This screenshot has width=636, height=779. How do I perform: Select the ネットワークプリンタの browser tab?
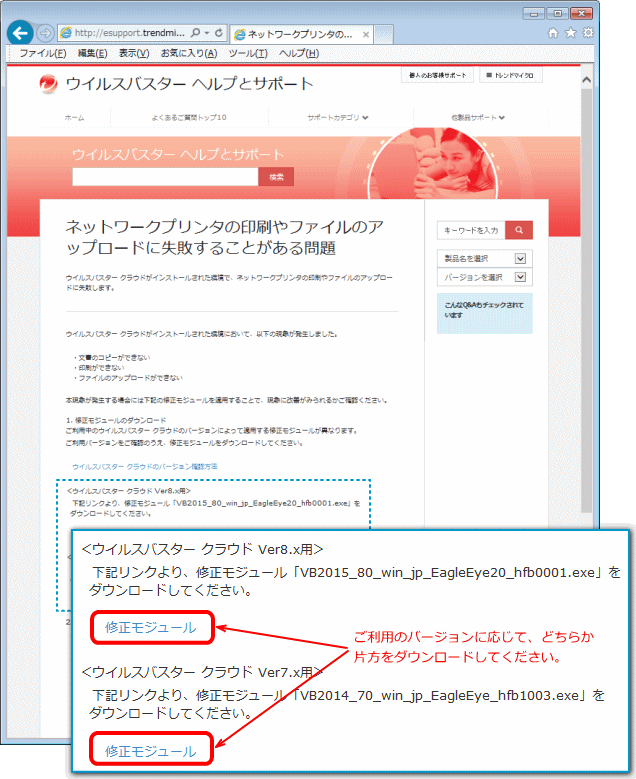[300, 34]
